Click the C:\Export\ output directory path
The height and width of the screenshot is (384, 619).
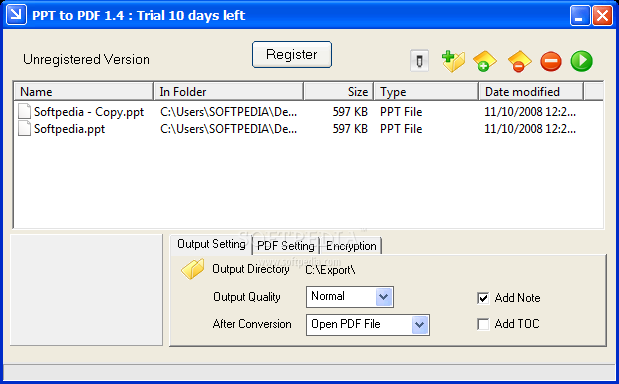click(x=330, y=270)
